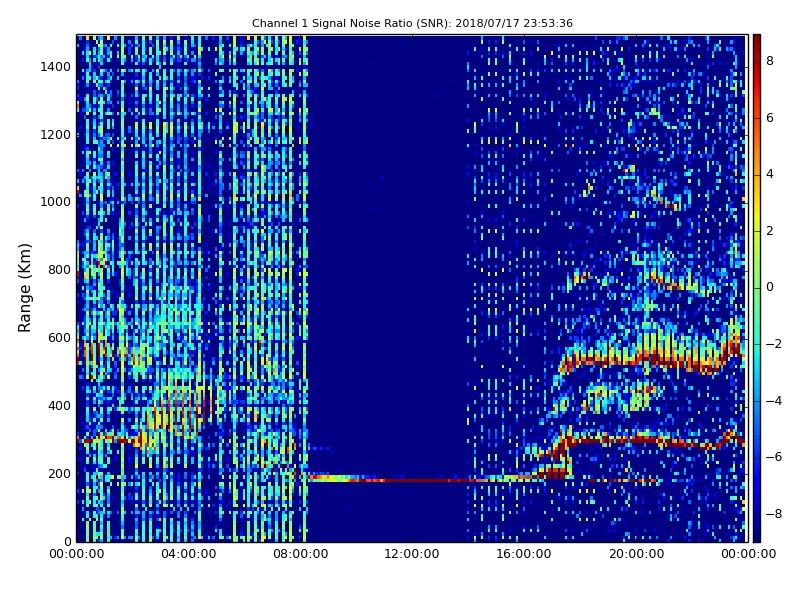Click the 08:00:00 time axis label
Screen dimensions: 800x600
pos(301,554)
